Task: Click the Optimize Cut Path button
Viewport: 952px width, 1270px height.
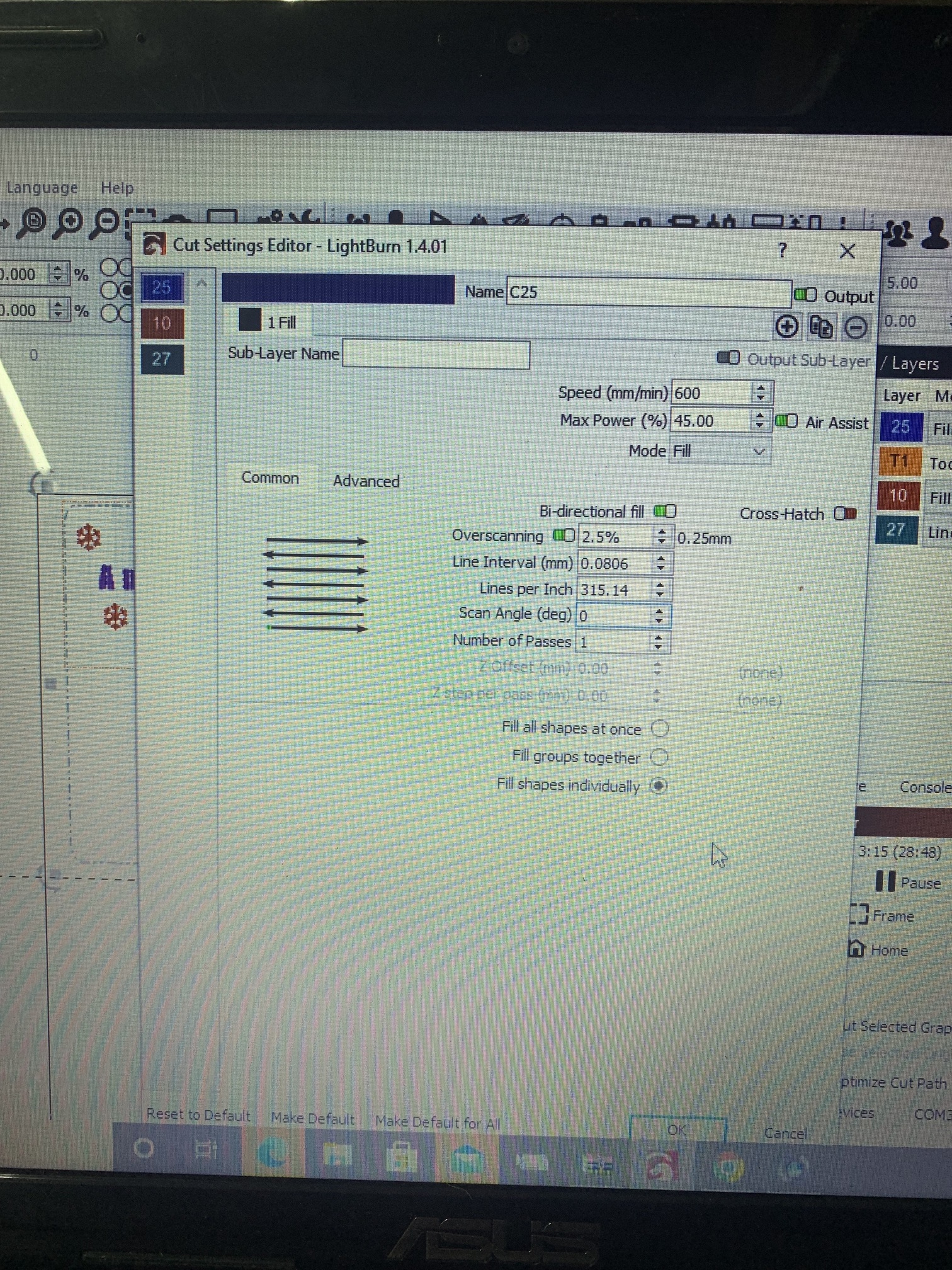Action: click(894, 1082)
